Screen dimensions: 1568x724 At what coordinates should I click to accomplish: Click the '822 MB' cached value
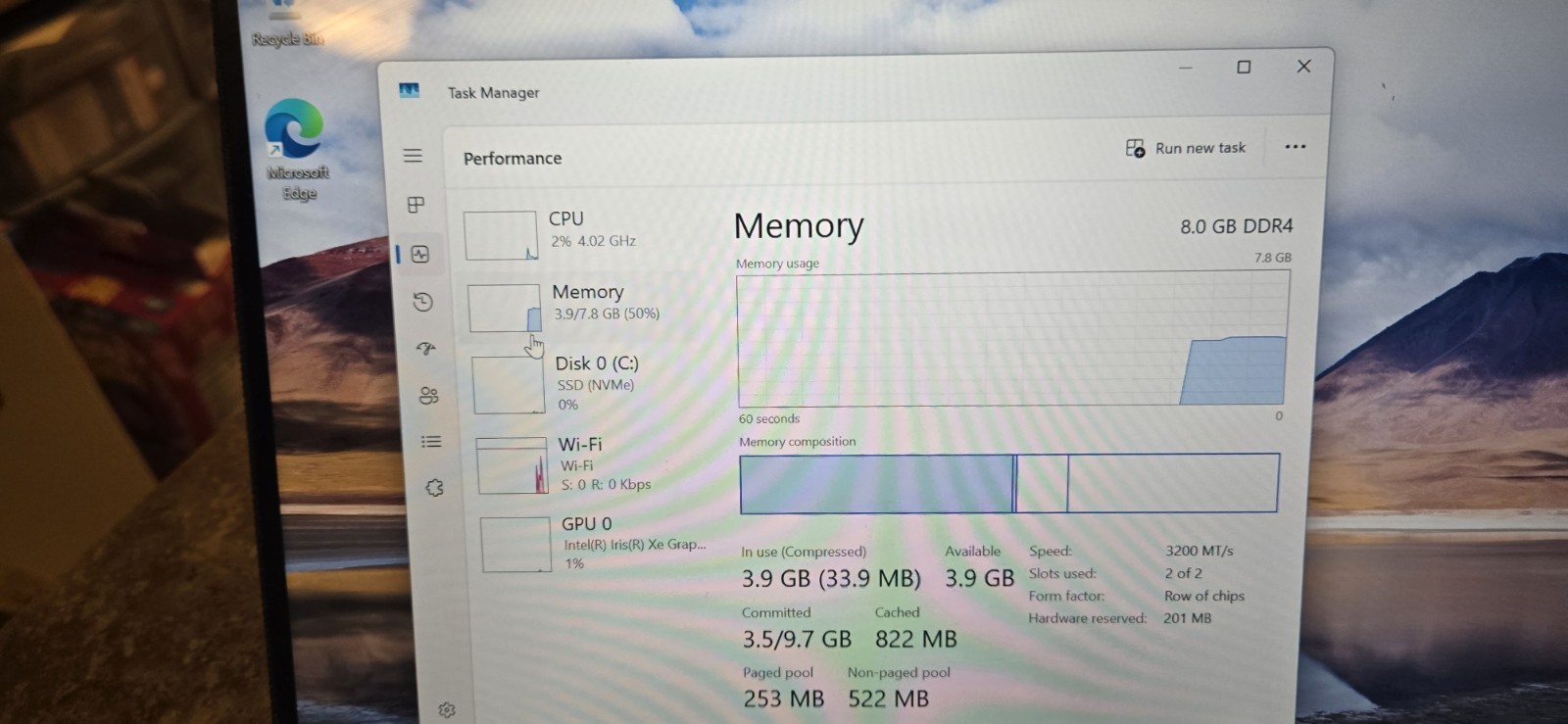pos(915,640)
